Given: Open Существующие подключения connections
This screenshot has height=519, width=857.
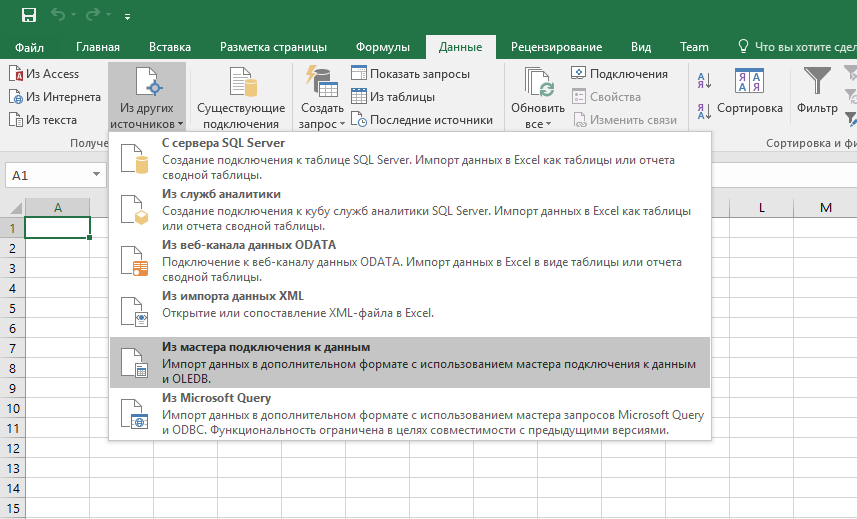Looking at the screenshot, I should tap(241, 98).
